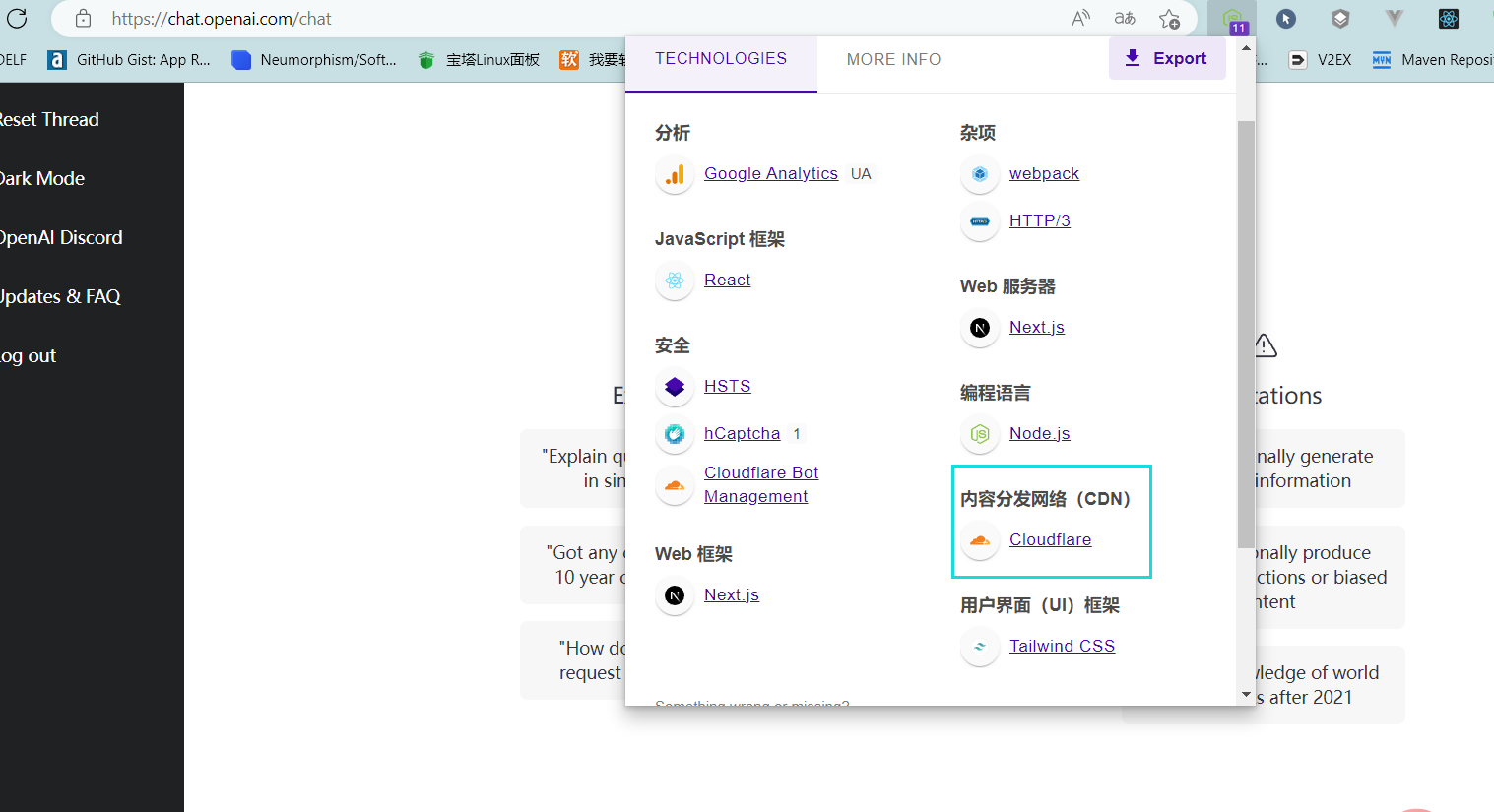Click the Export button
Image resolution: width=1494 pixels, height=812 pixels.
point(1167,58)
